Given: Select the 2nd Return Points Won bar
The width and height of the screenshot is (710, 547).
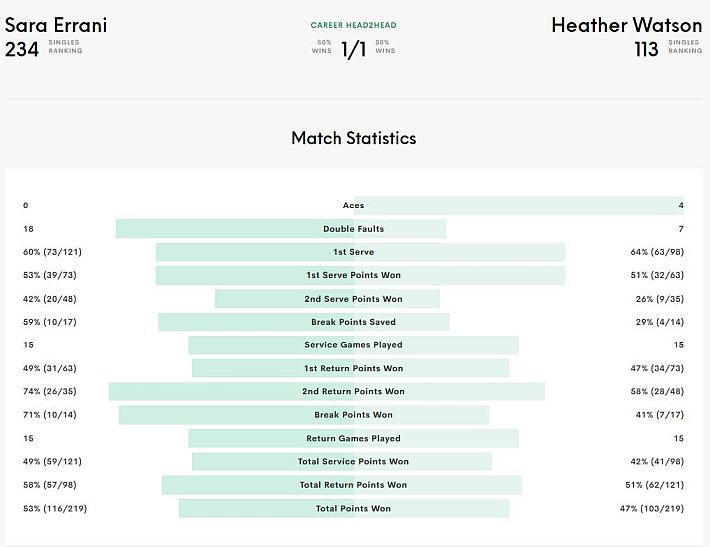Looking at the screenshot, I should click(327, 391).
